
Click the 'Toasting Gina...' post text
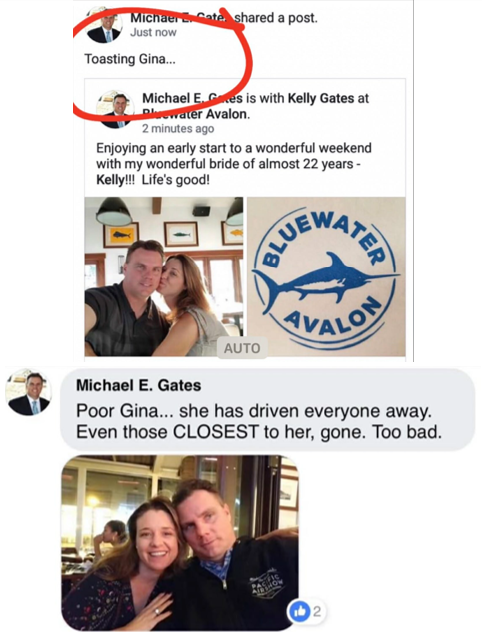click(x=130, y=59)
